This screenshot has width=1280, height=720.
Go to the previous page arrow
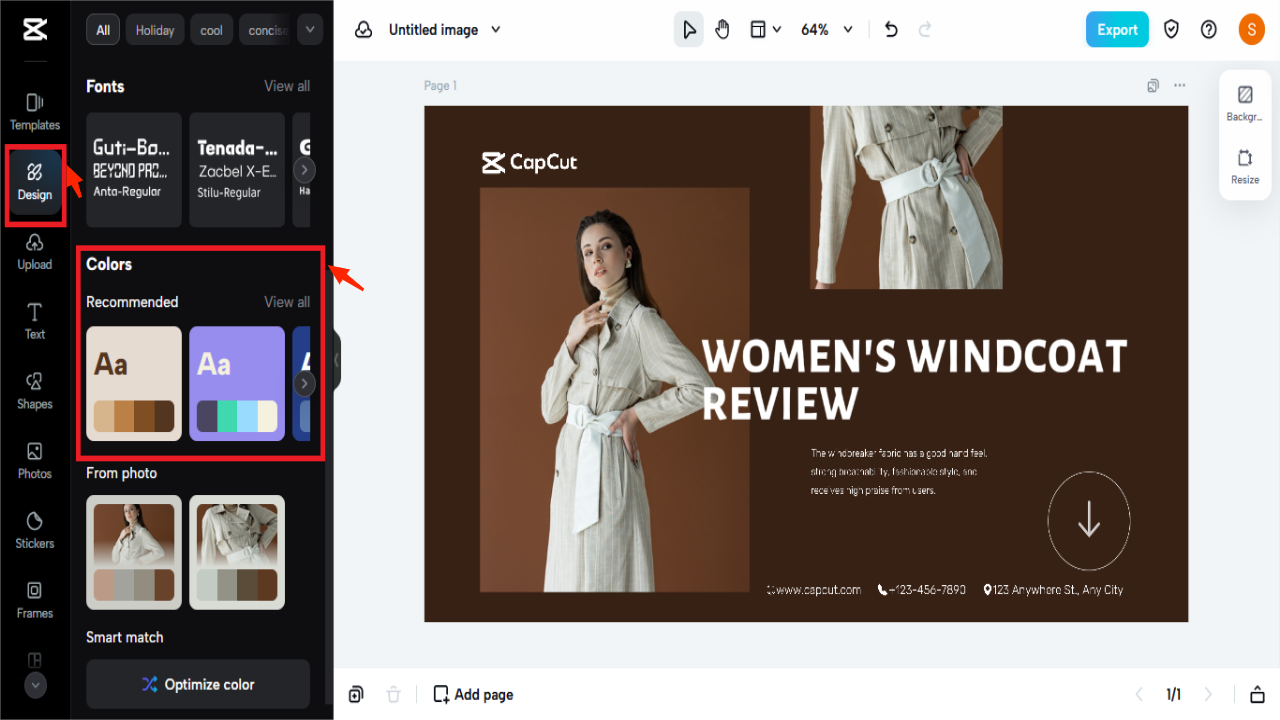[x=1138, y=694]
